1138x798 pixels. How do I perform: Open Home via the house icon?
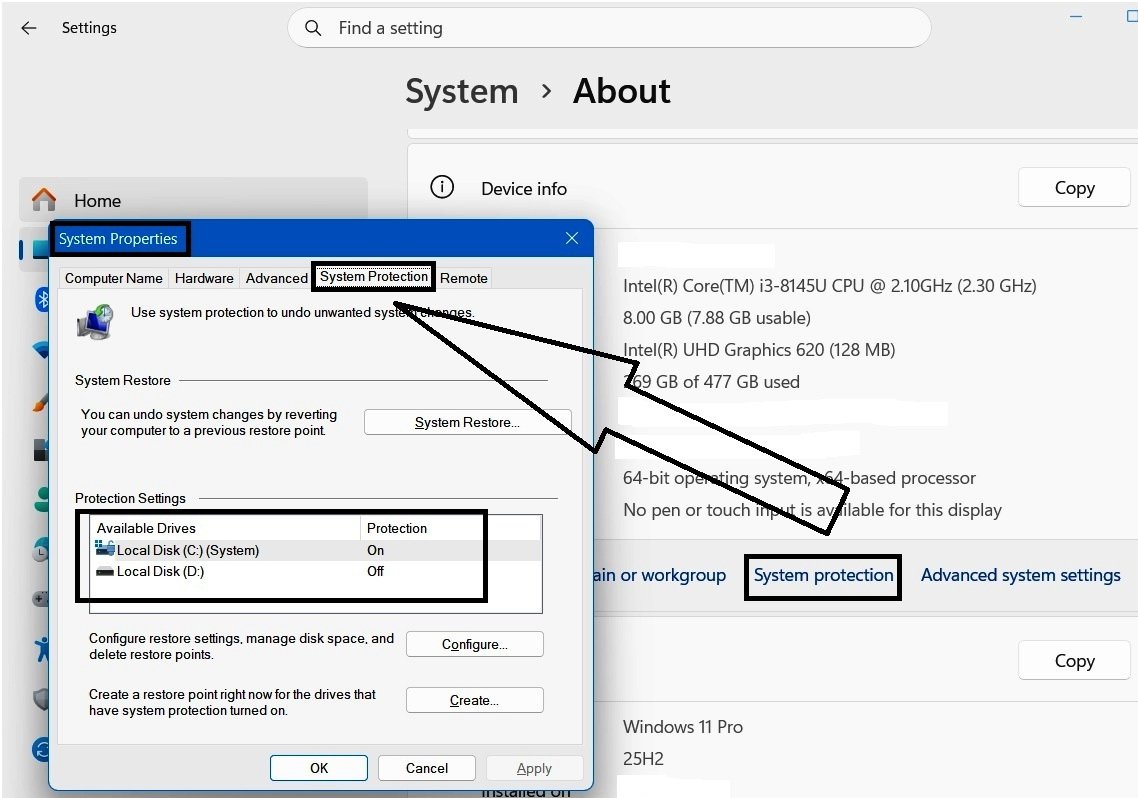click(x=44, y=200)
